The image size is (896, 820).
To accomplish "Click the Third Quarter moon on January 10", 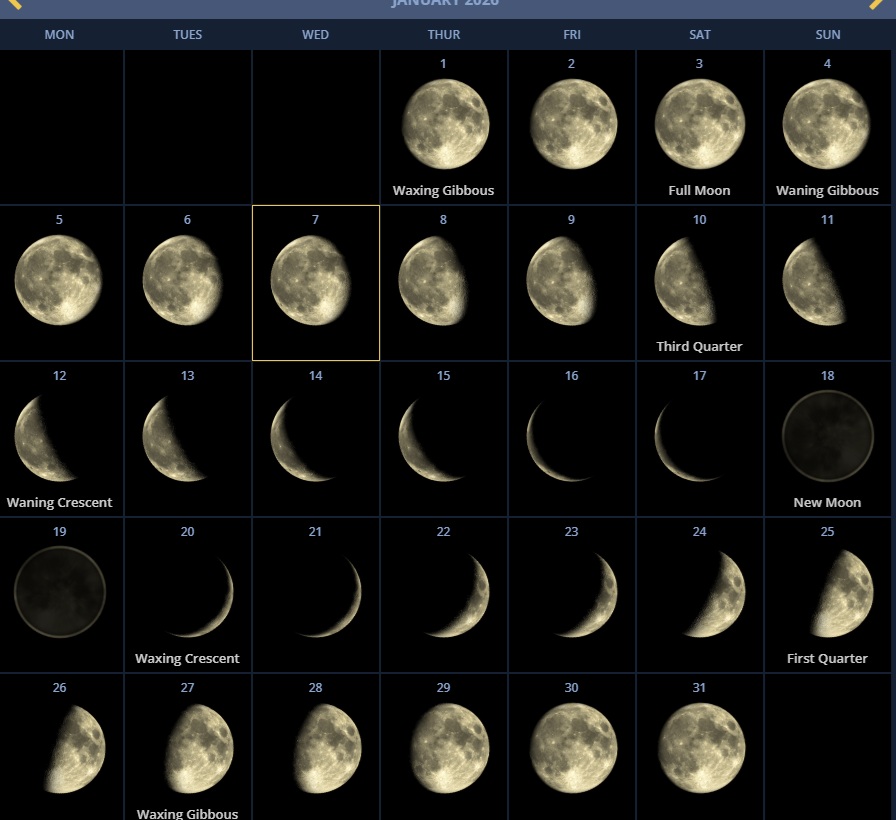I will click(687, 281).
